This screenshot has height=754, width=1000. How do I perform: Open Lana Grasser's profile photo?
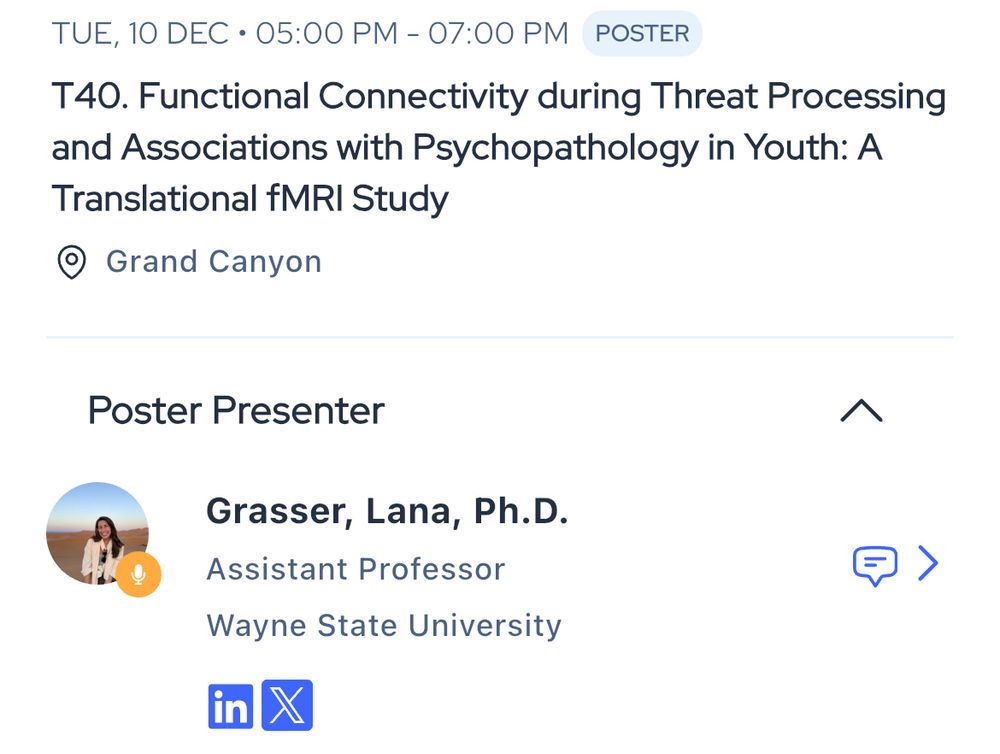coord(97,533)
